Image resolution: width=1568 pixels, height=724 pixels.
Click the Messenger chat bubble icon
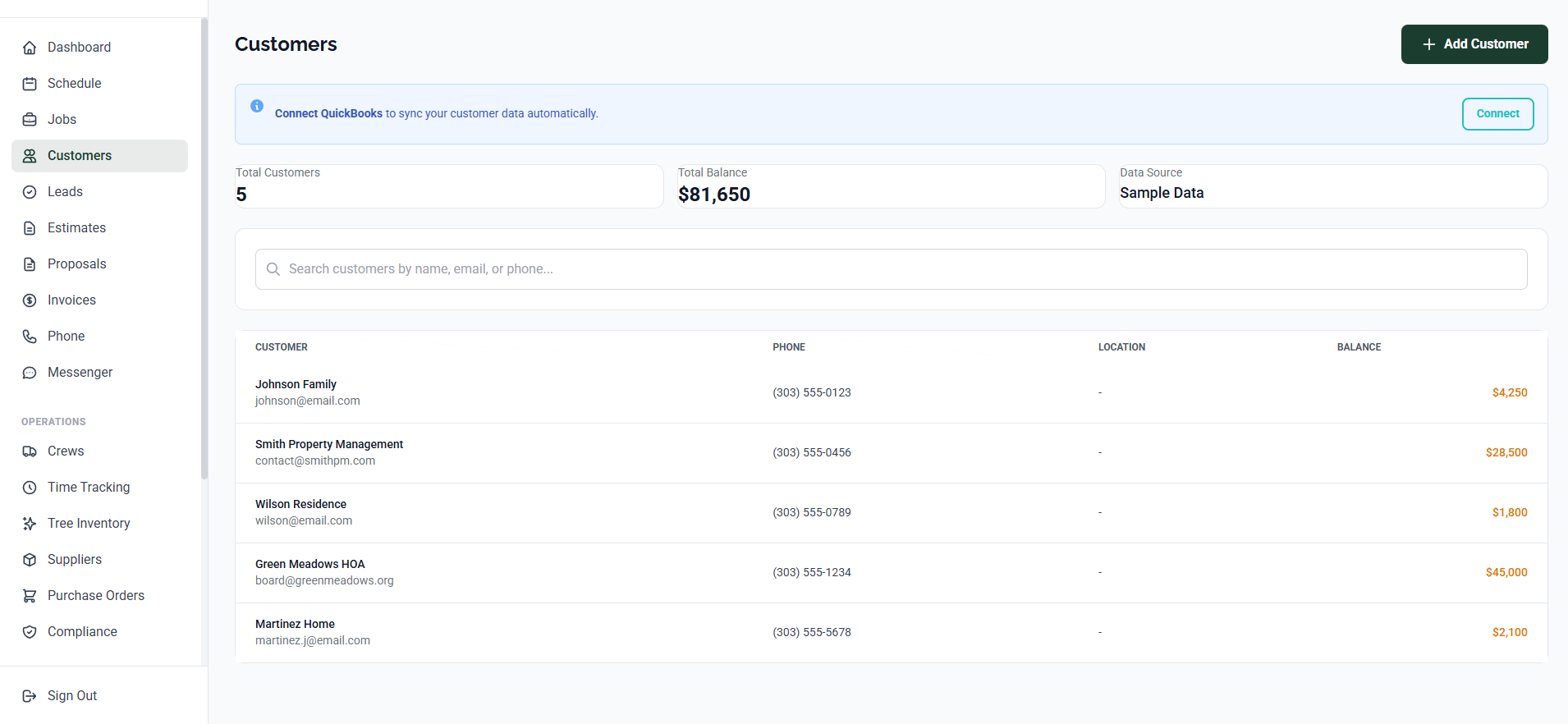click(30, 373)
